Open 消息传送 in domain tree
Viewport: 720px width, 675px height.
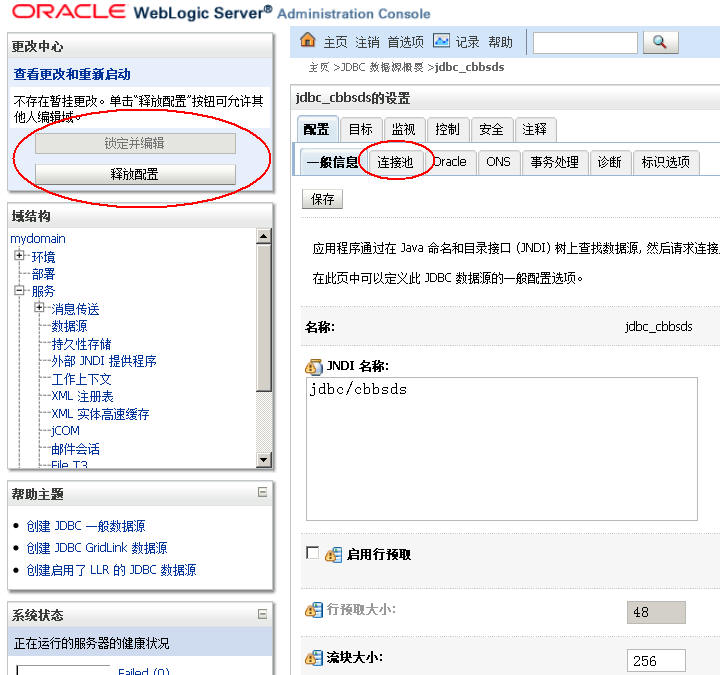coord(75,309)
